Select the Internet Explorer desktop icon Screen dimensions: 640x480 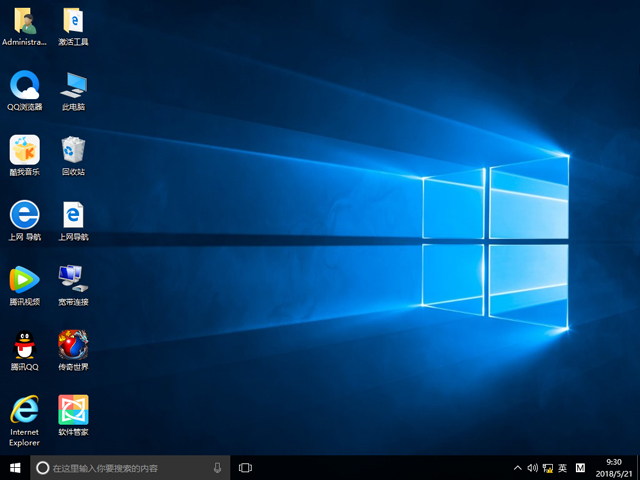[24, 410]
